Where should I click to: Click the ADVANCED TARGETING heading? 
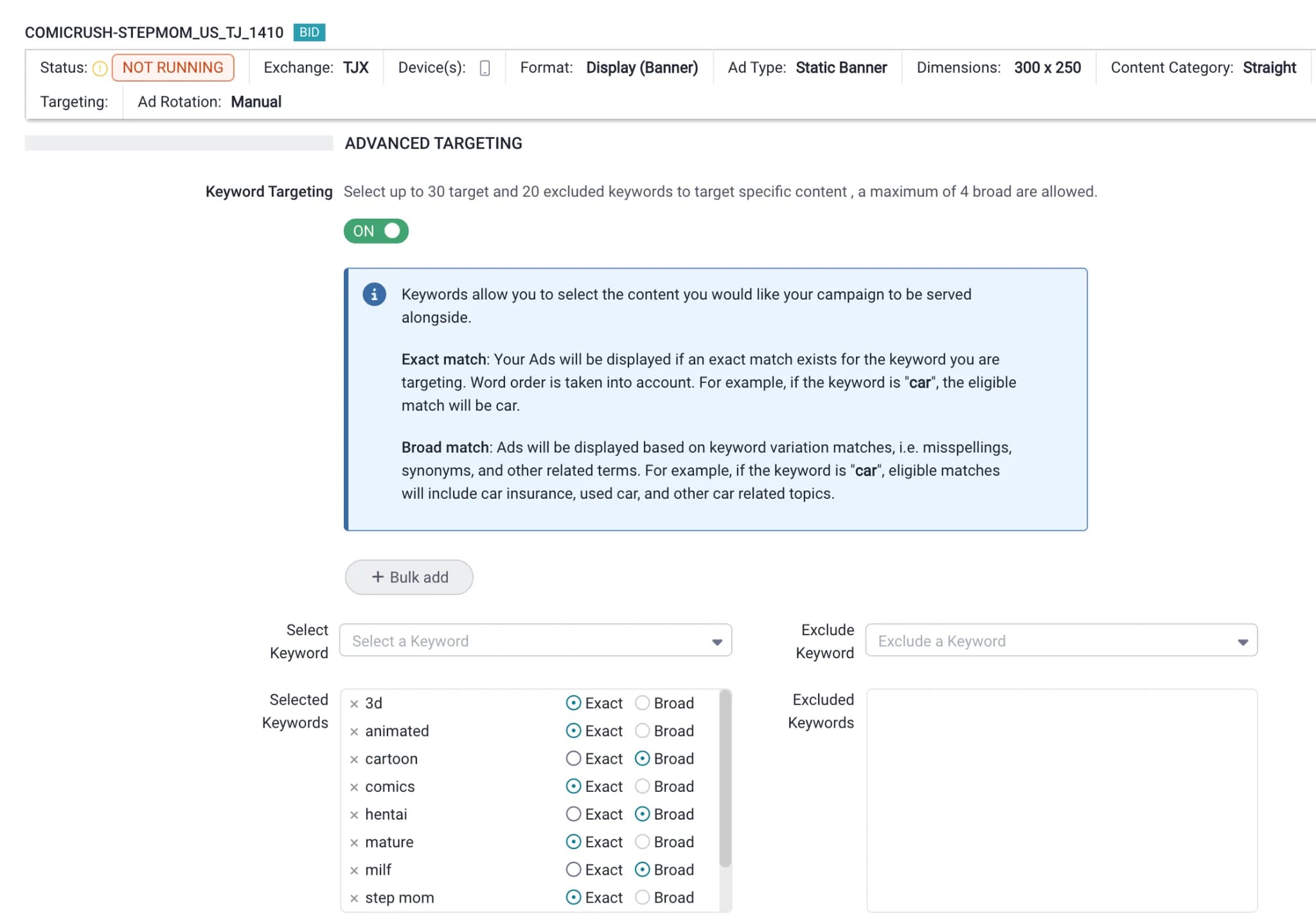434,143
